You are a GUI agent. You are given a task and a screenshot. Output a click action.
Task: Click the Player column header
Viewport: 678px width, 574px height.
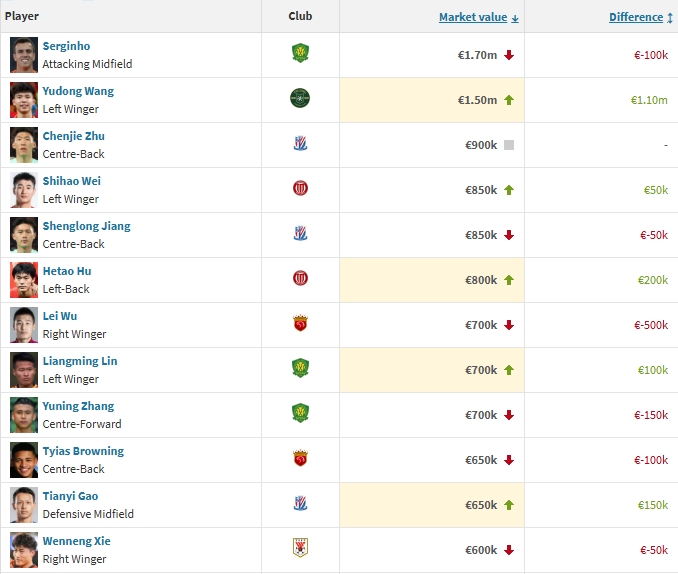(22, 16)
